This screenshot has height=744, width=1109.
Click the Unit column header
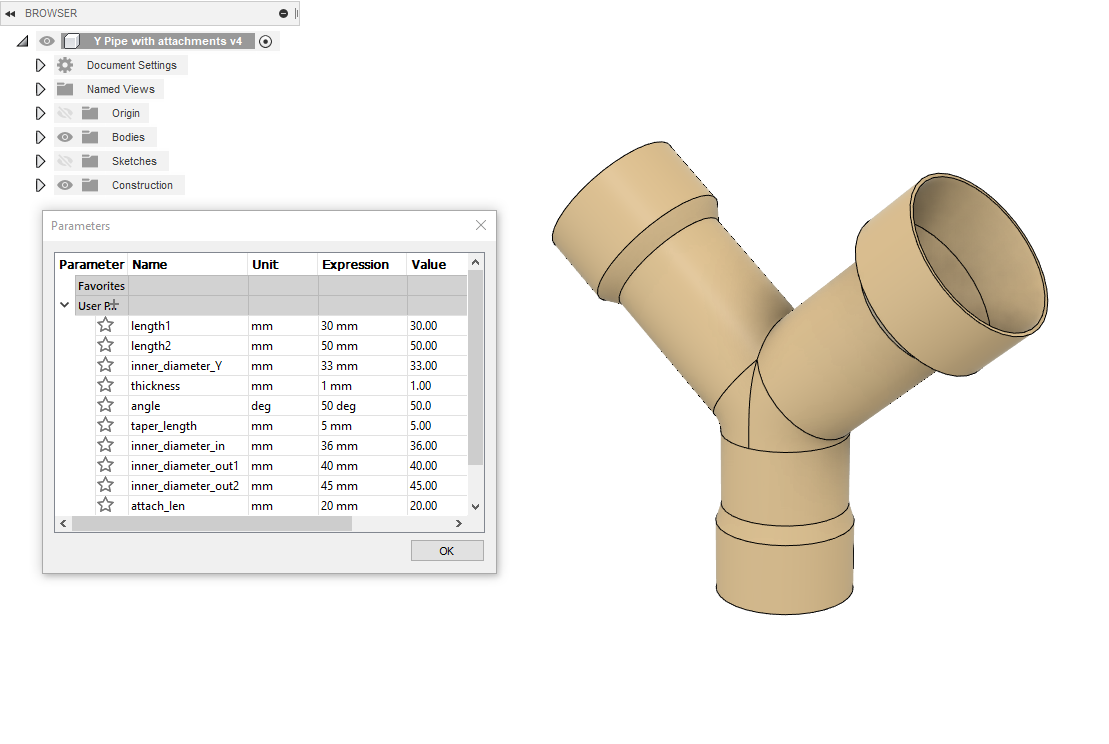[283, 265]
